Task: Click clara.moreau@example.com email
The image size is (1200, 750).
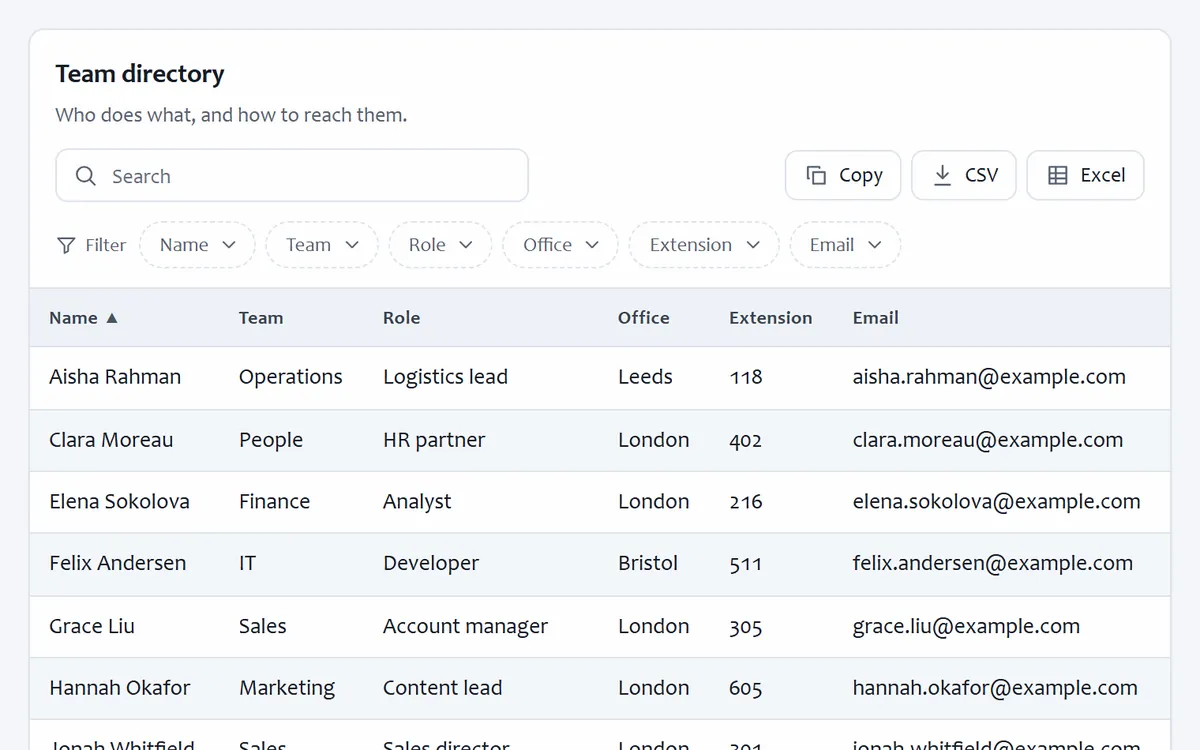Action: [x=988, y=440]
